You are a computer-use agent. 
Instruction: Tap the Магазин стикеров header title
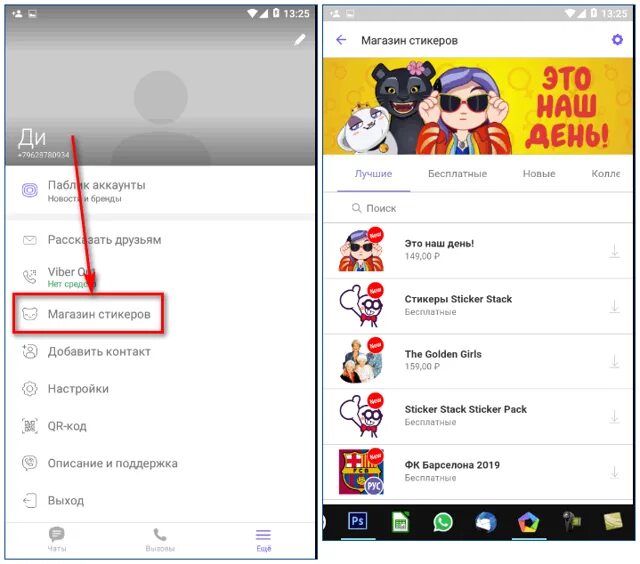409,40
